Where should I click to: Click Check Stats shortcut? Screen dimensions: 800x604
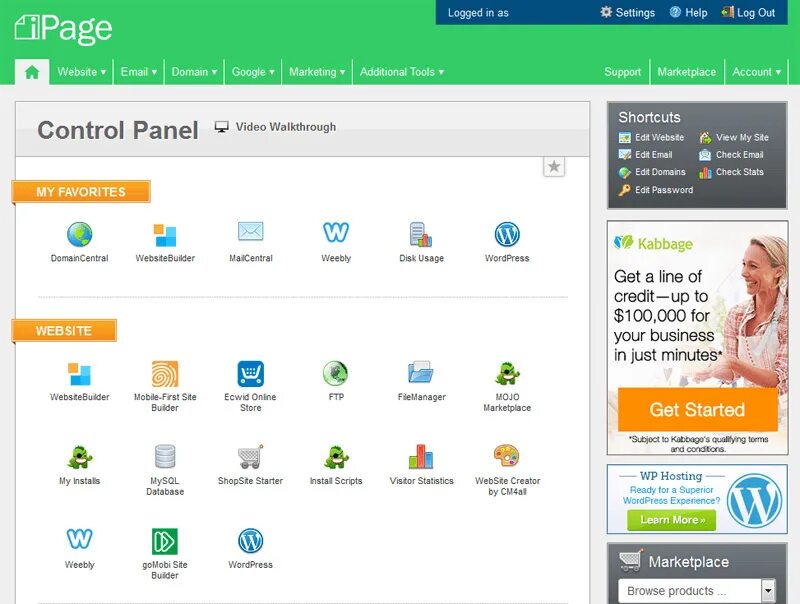pos(732,172)
